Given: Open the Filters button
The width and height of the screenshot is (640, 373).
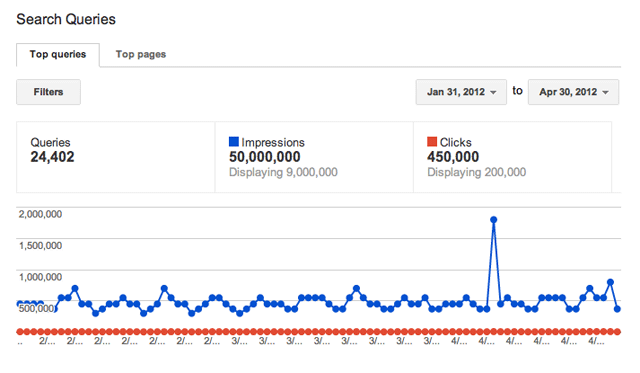Looking at the screenshot, I should (x=48, y=92).
